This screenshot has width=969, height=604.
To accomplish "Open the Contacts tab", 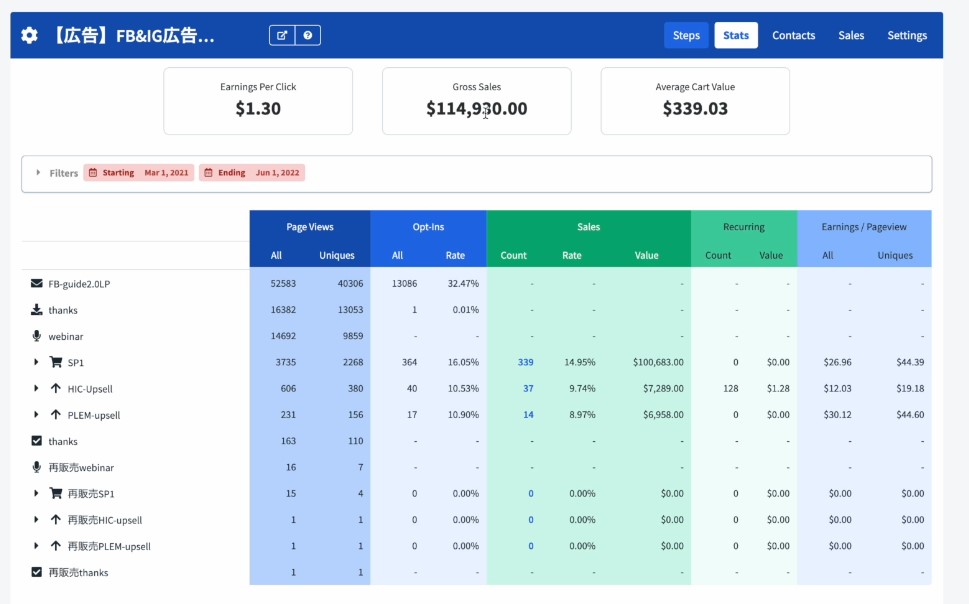I will [793, 35].
